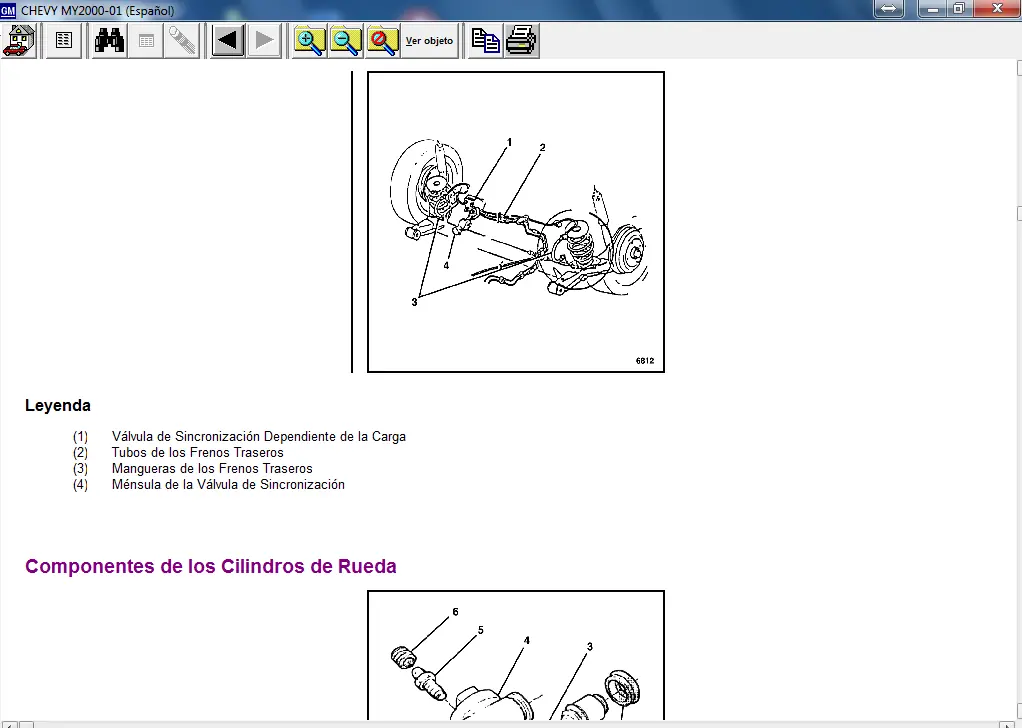Viewport: 1022px width, 728px height.
Task: Click the double-arrow resize button in the title bar
Action: pos(888,8)
